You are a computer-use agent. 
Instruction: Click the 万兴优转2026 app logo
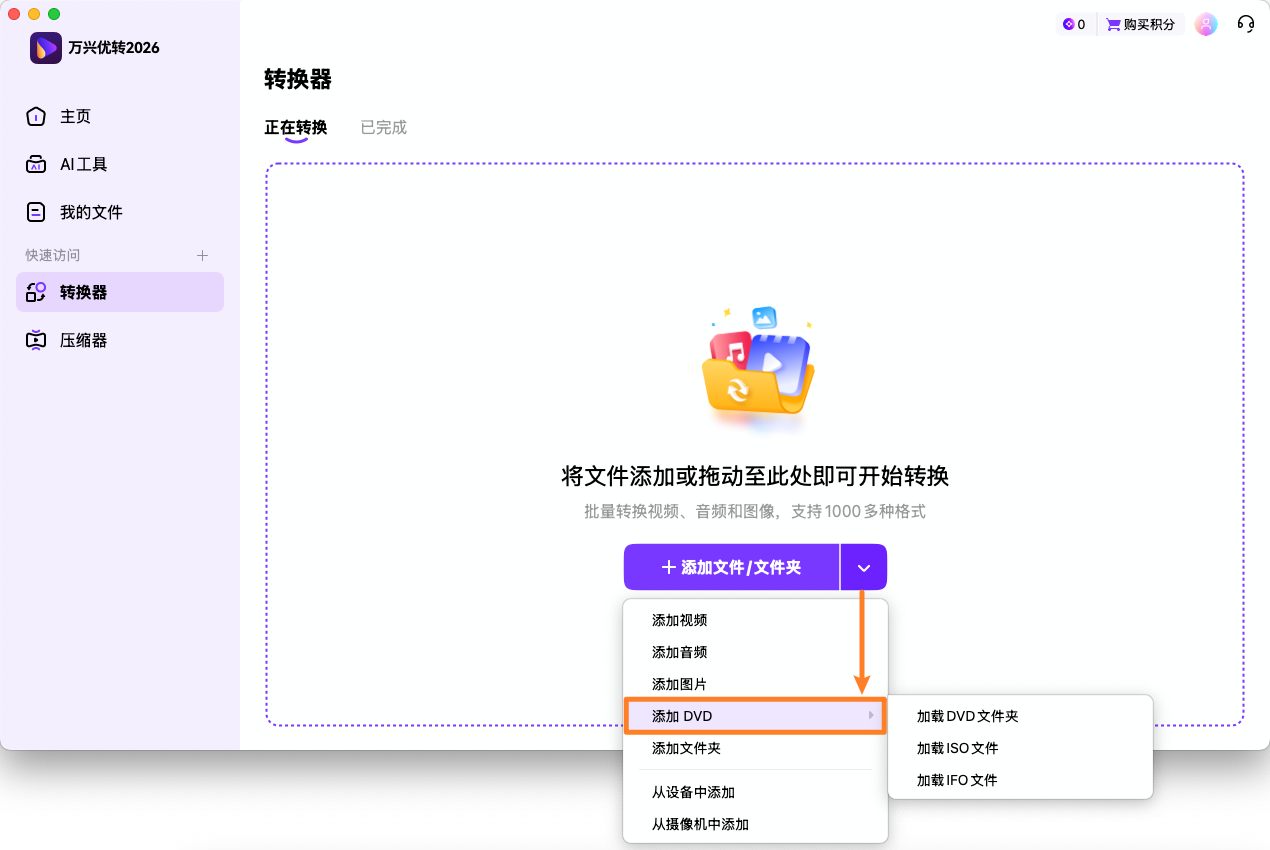pyautogui.click(x=44, y=47)
